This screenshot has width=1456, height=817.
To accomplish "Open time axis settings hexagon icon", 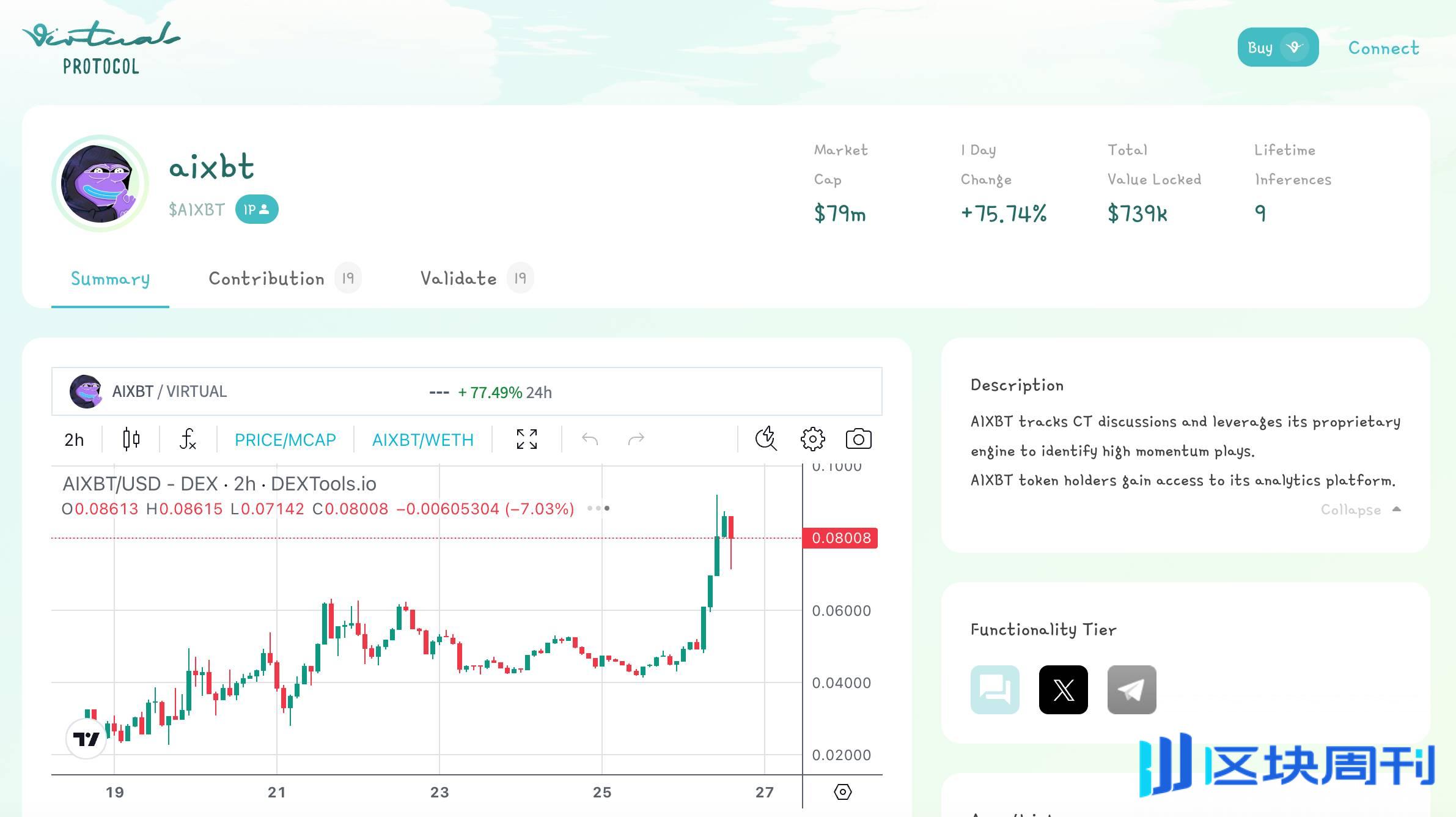I will click(x=842, y=792).
